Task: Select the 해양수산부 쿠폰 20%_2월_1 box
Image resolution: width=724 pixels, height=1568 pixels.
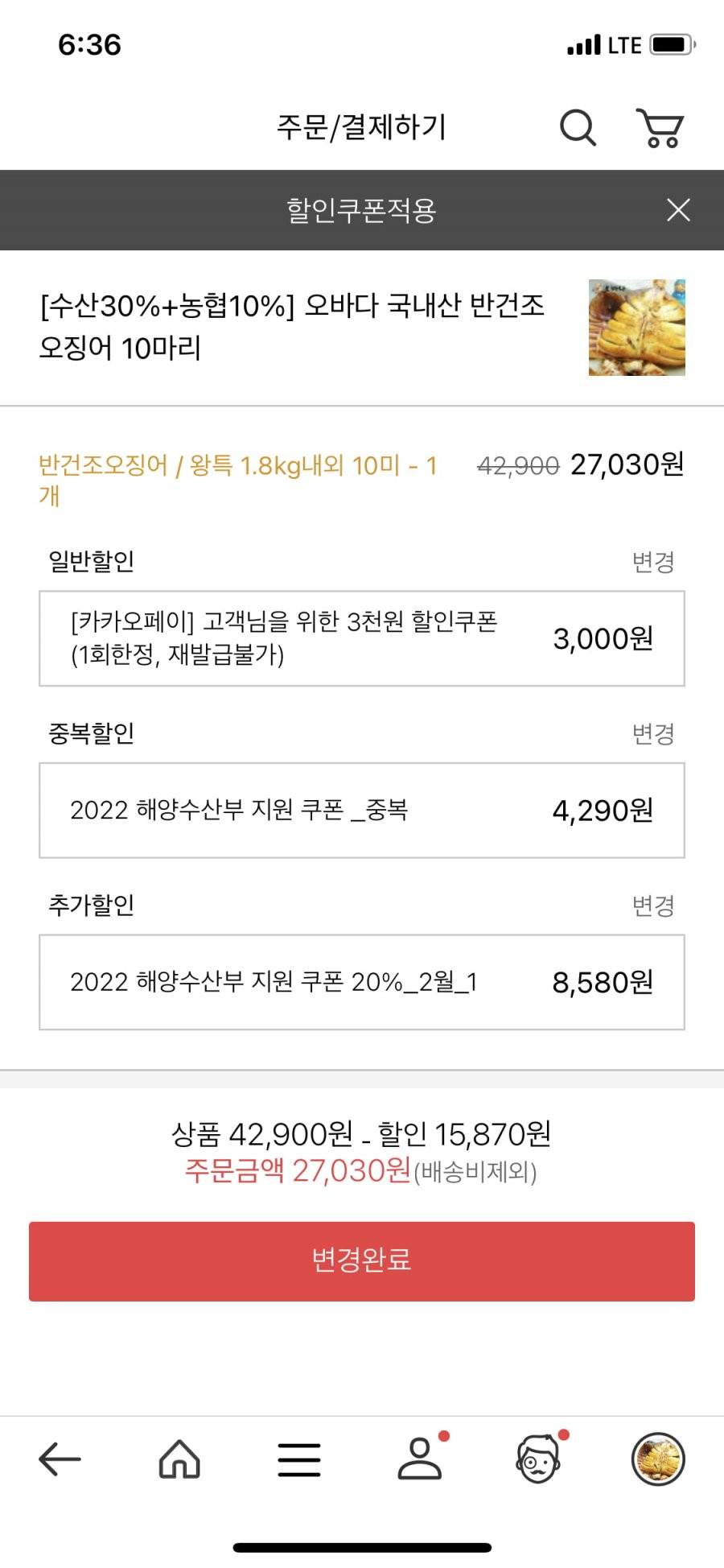Action: [362, 982]
